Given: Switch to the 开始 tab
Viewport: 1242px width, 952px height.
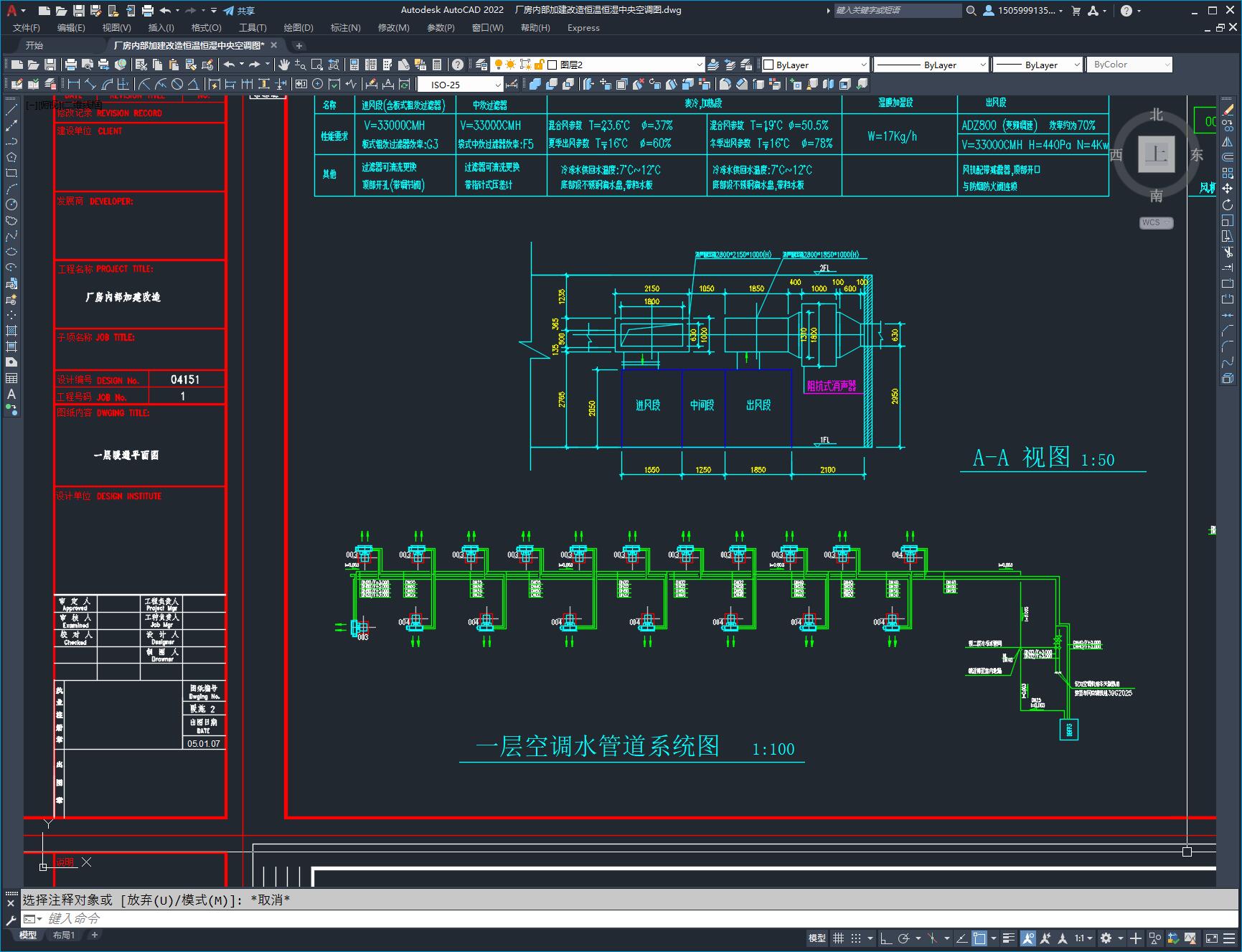Looking at the screenshot, I should (34, 45).
